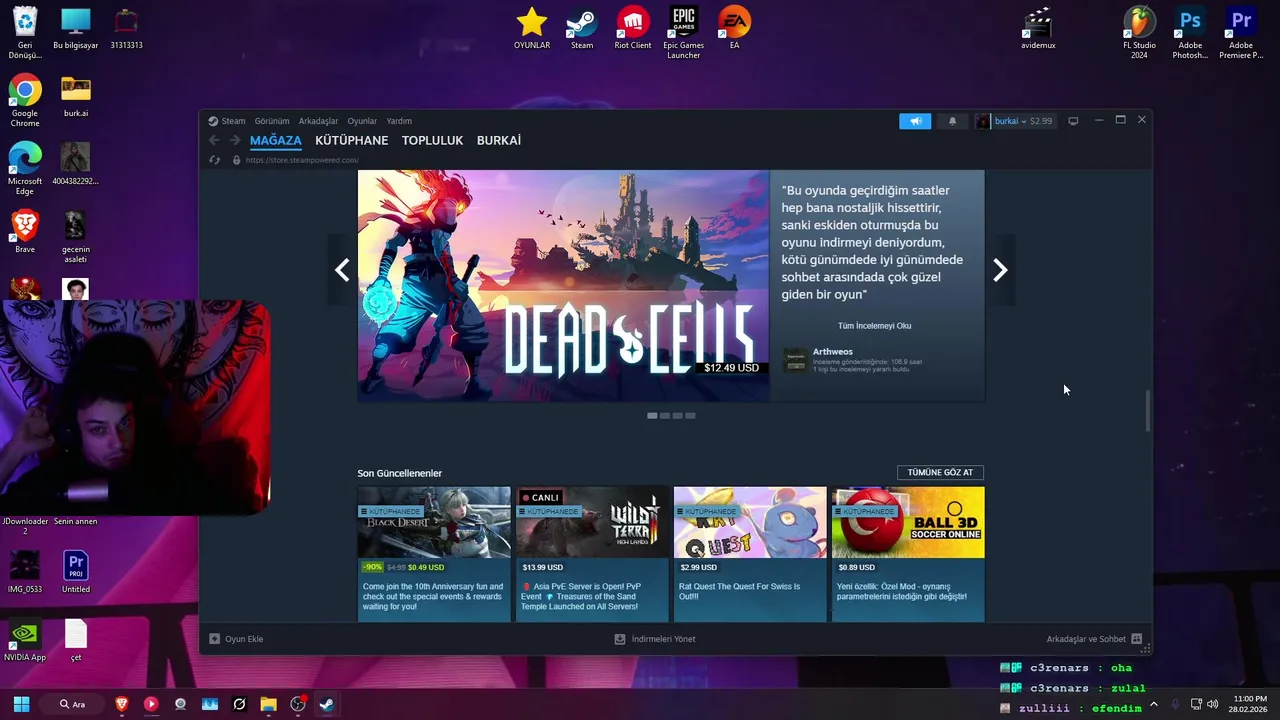
Task: Select the first carousel page dot
Action: [652, 415]
